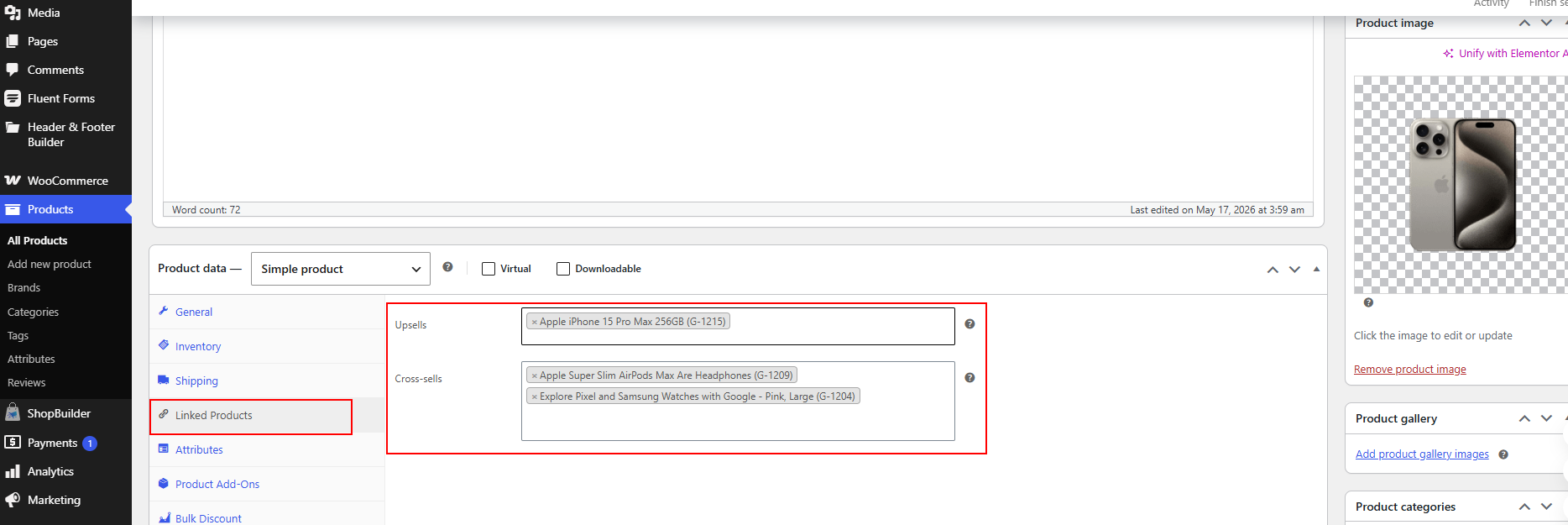Open Fluent Forms icon in sidebar
The image size is (1568, 525).
click(13, 98)
